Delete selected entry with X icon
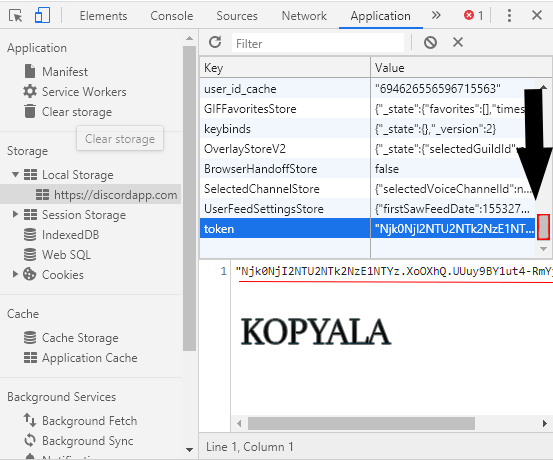The image size is (553, 460). [458, 42]
